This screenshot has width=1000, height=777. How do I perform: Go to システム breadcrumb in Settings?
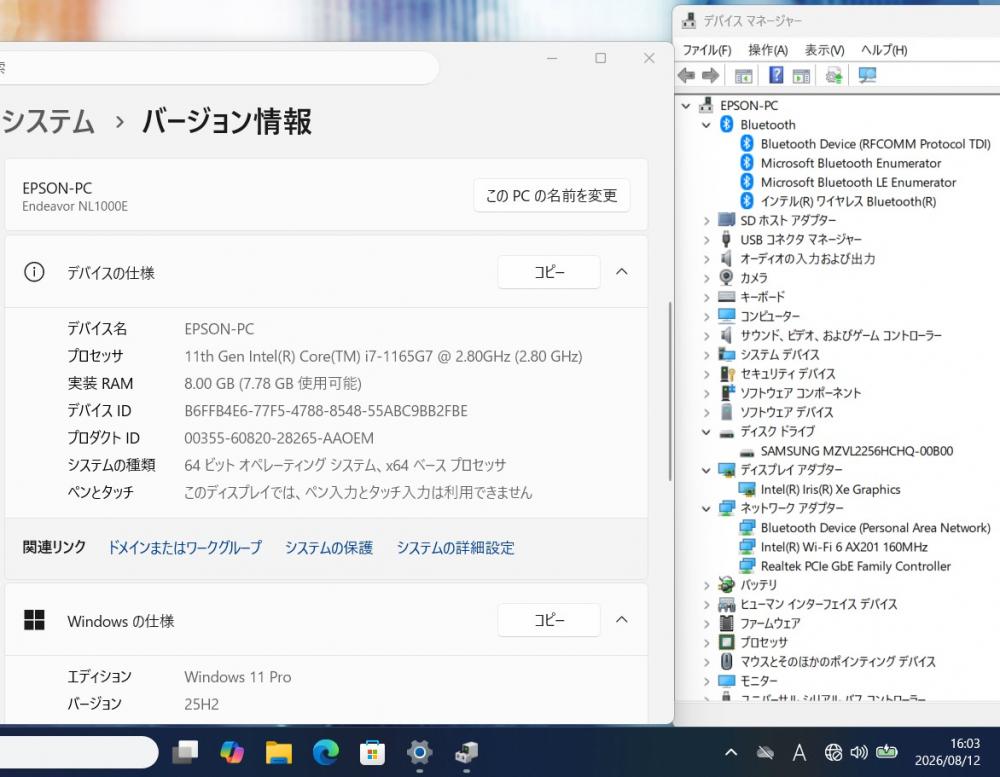tap(48, 121)
